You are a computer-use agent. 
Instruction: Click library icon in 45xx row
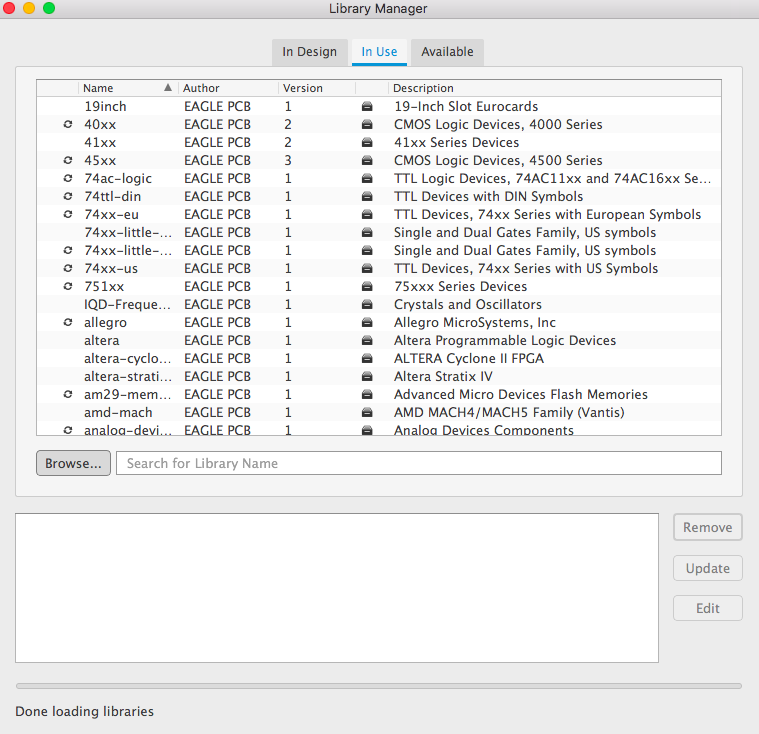tap(367, 160)
